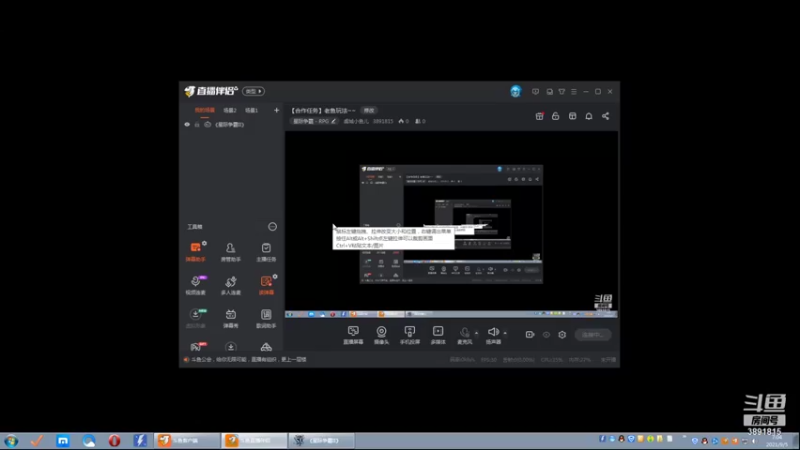Click the announcement text in the status bar

tap(248, 360)
